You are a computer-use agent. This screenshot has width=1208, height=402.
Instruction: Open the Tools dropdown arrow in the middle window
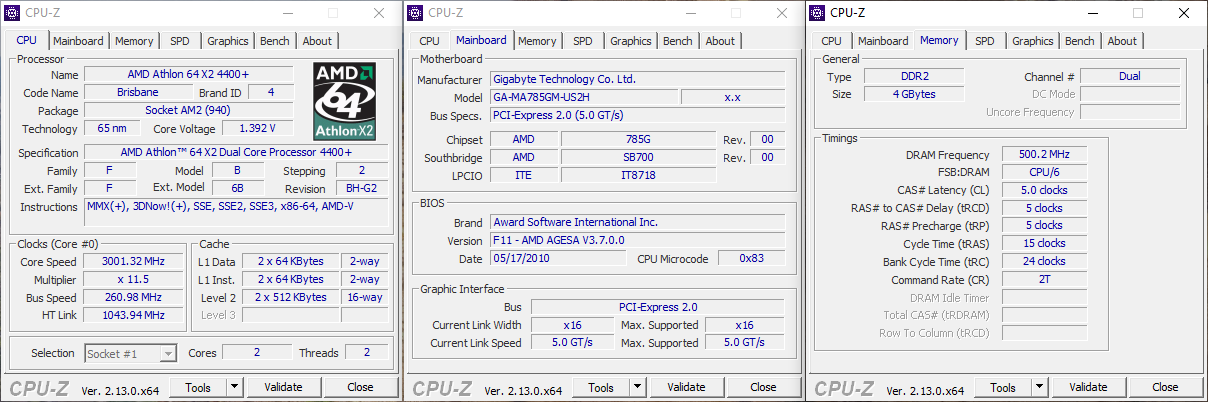[x=637, y=387]
